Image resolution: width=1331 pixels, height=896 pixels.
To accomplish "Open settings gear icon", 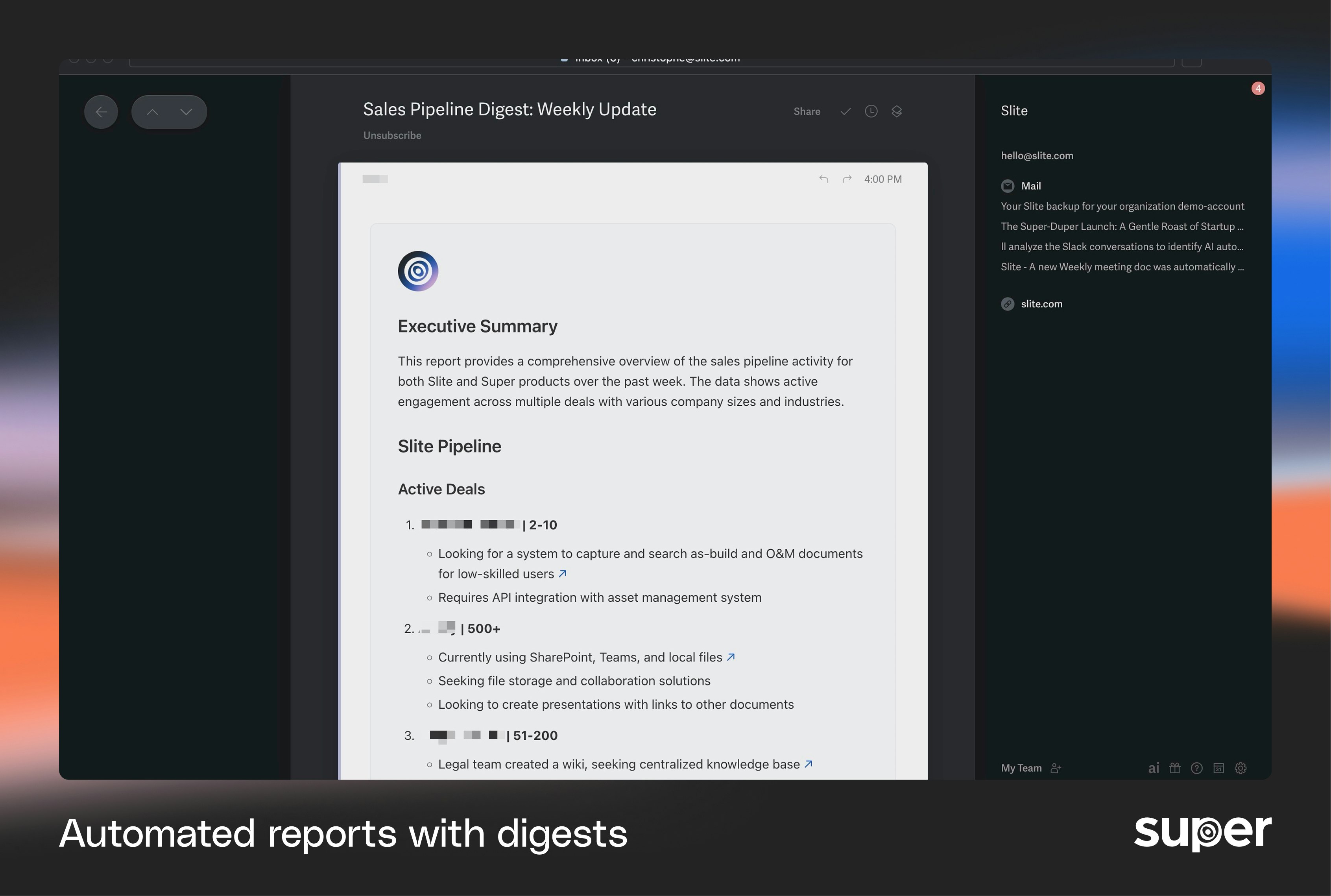I will coord(1241,768).
